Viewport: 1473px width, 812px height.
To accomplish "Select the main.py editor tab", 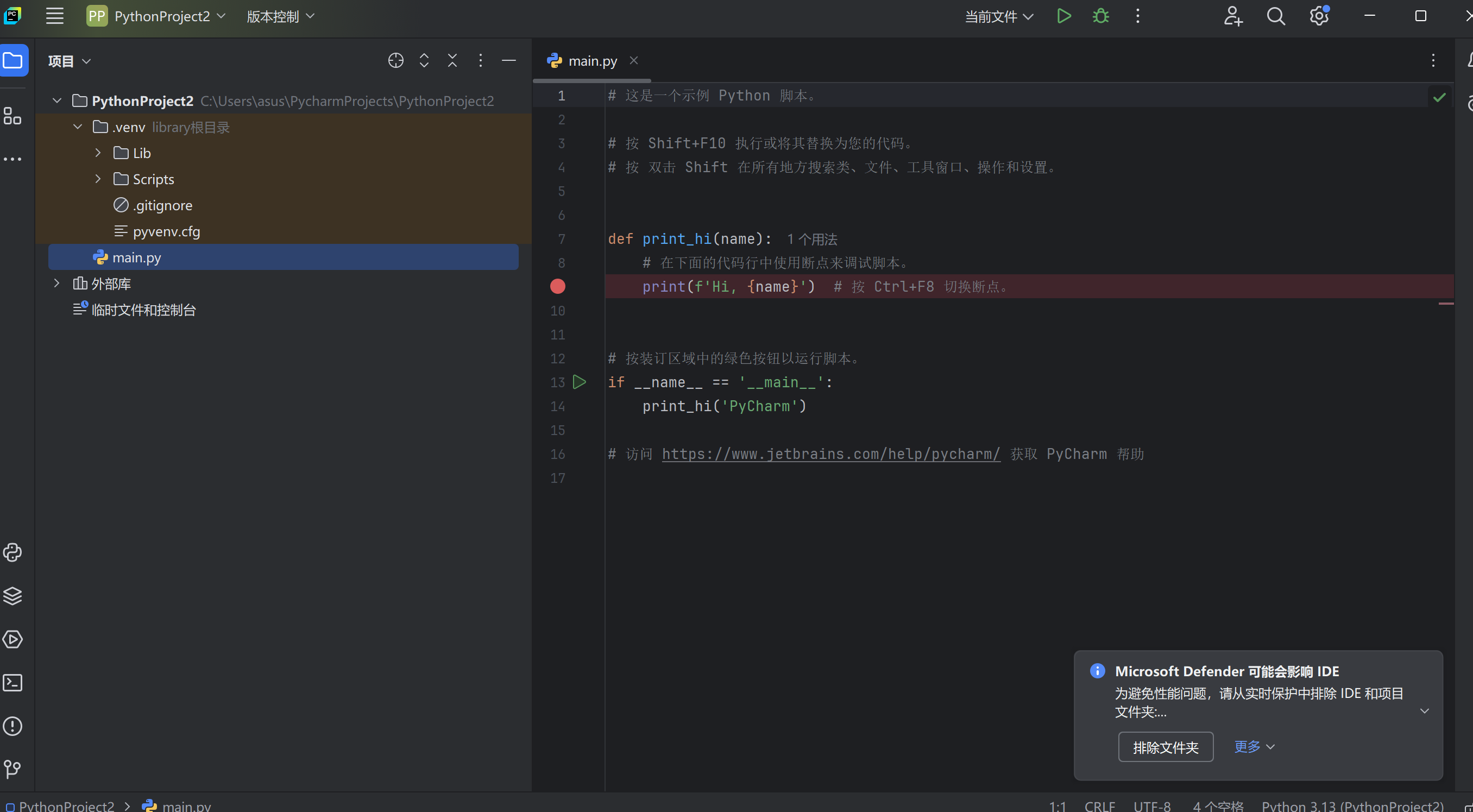I will point(592,61).
